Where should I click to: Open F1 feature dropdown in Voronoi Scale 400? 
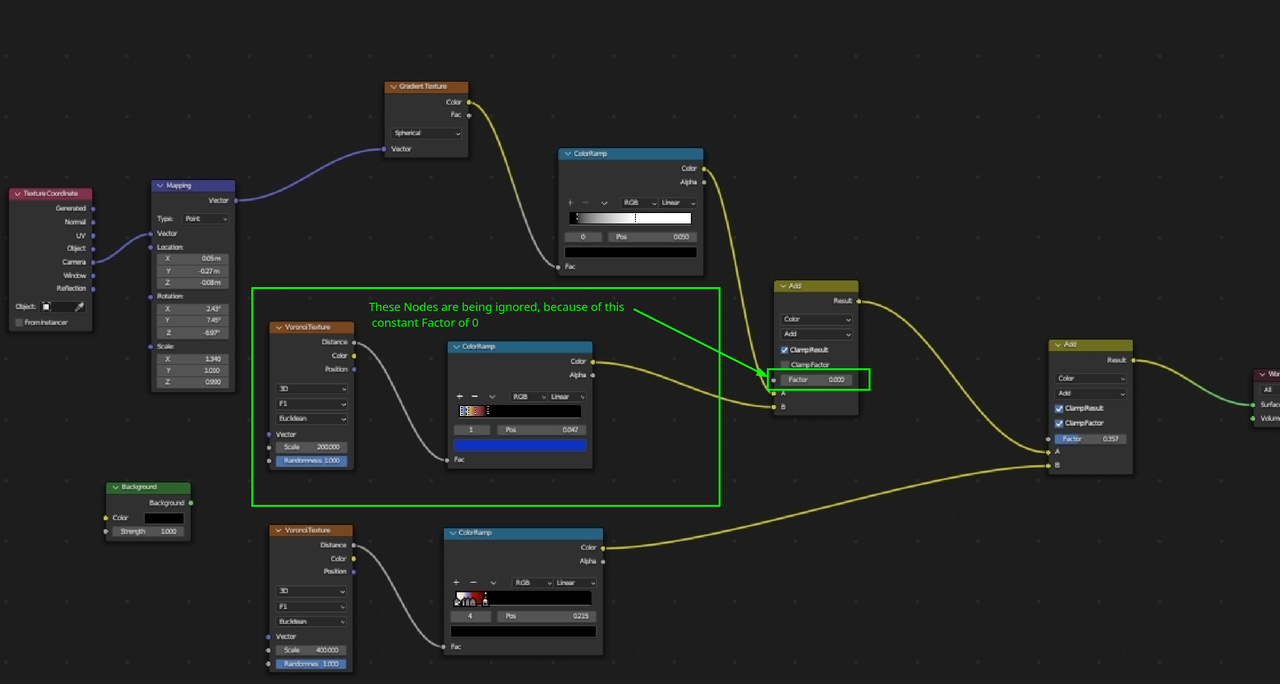point(312,607)
